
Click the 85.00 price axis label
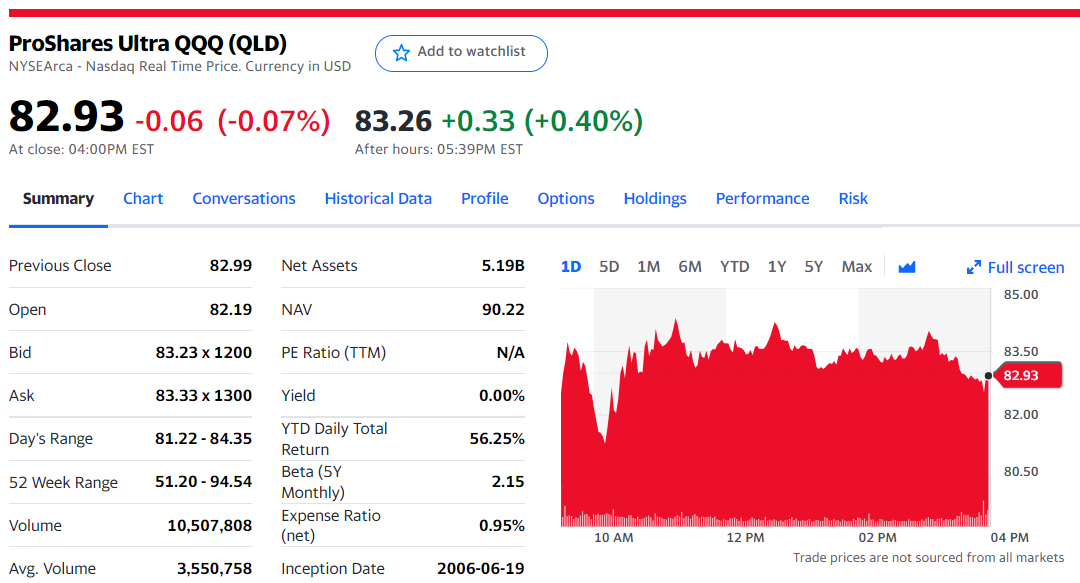click(1021, 294)
